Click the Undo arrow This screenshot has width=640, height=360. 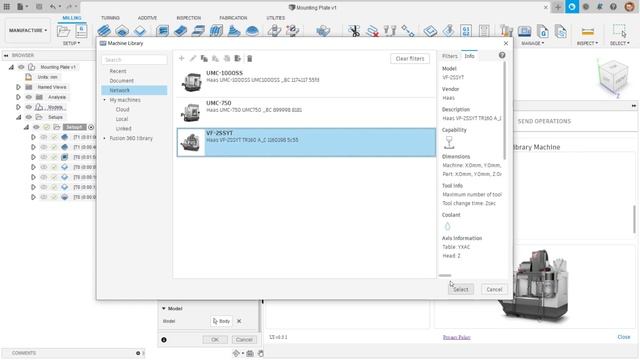(53, 7)
